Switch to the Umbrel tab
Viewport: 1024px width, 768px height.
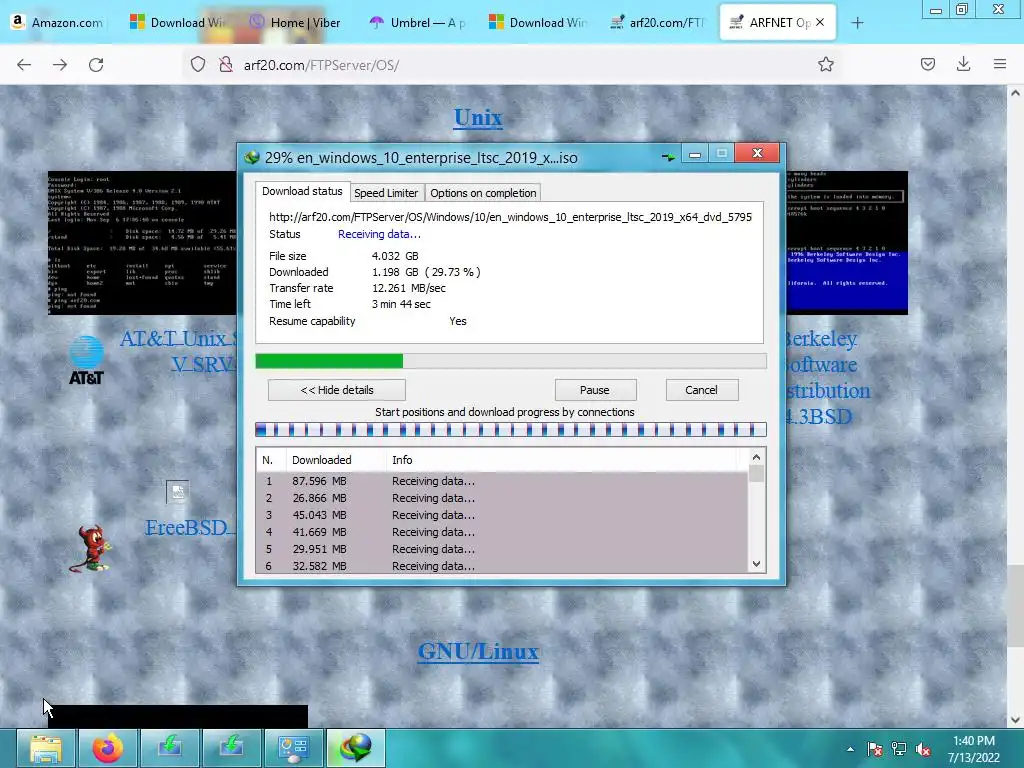coord(417,22)
